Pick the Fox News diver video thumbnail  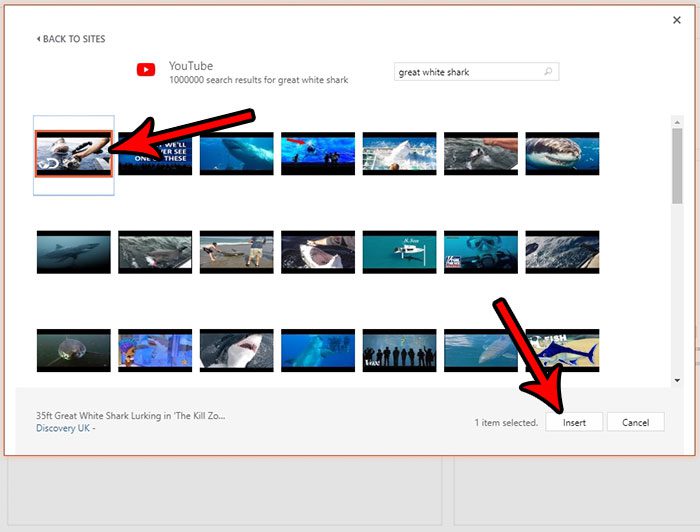(481, 251)
